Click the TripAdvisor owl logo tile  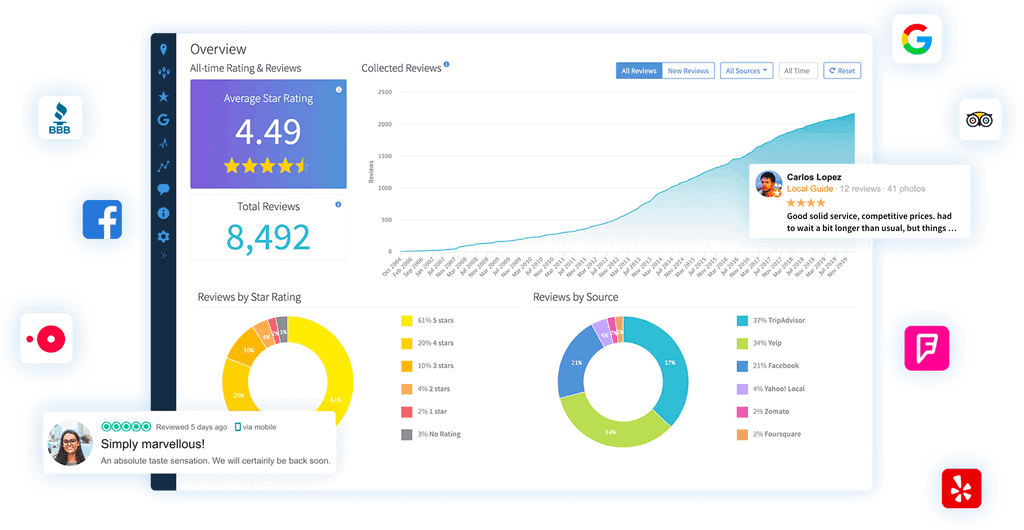tap(980, 119)
